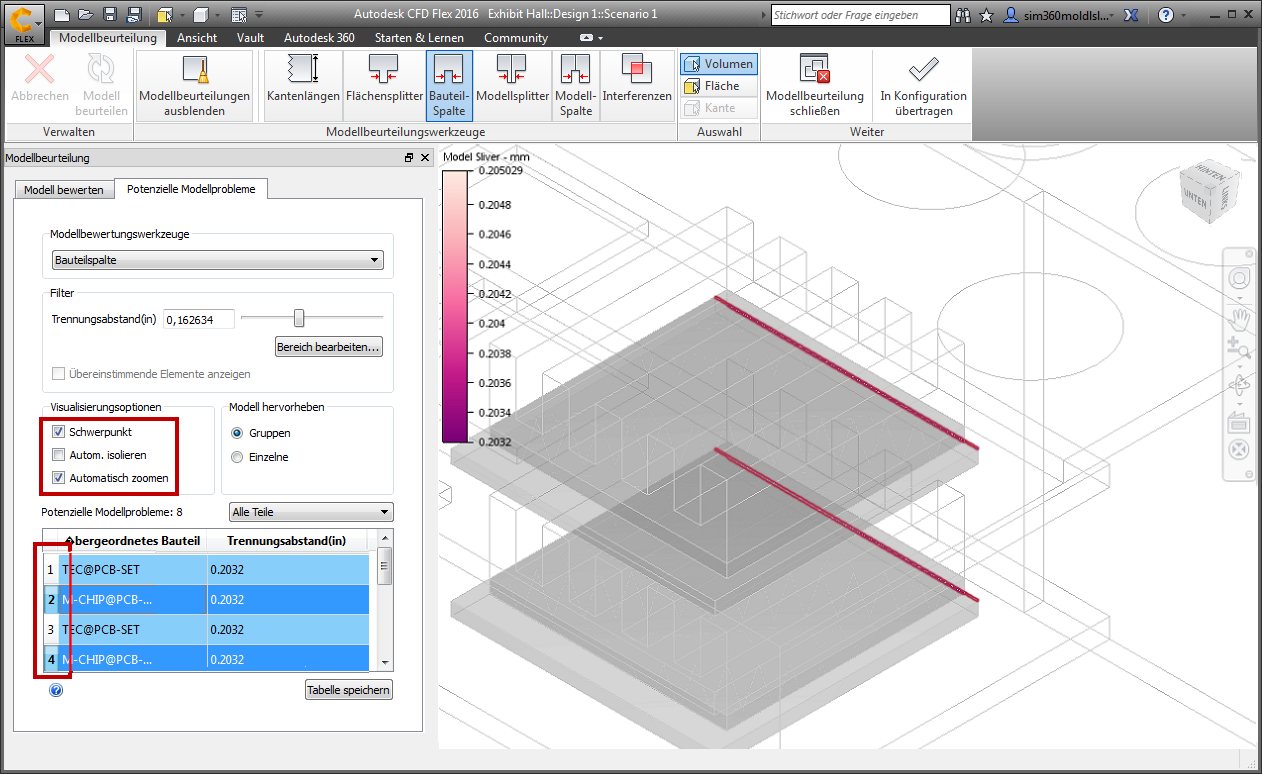Click the pan hand icon in navigation bar

(x=1240, y=318)
